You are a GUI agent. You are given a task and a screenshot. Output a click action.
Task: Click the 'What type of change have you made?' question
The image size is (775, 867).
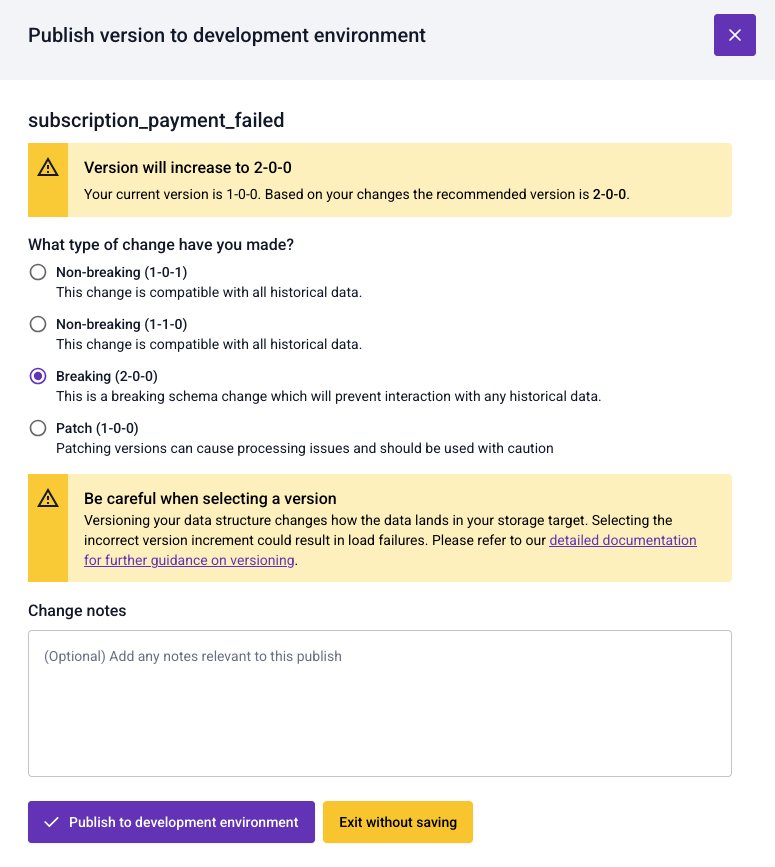pos(167,245)
